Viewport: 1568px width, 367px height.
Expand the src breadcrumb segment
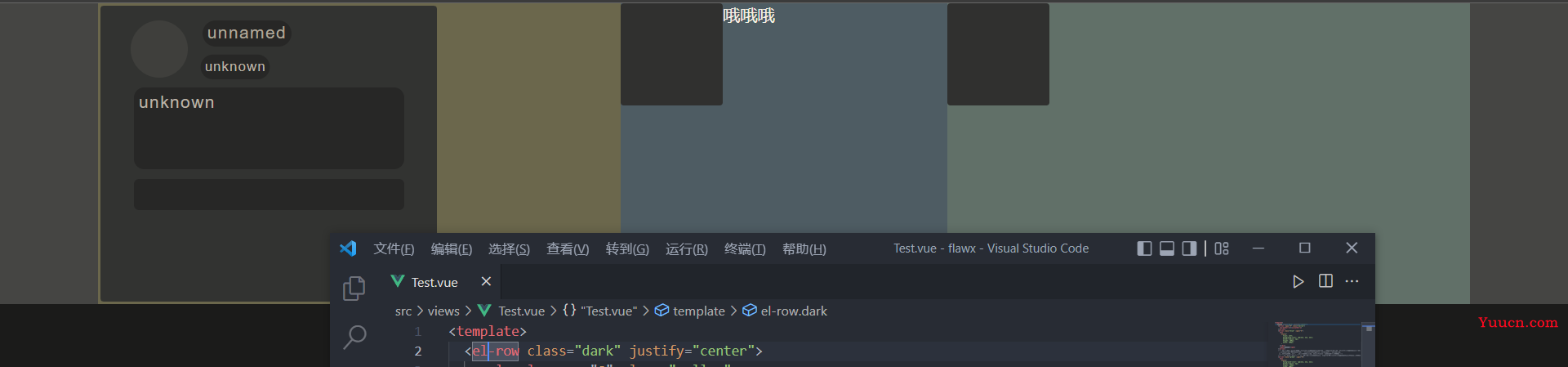(x=403, y=311)
